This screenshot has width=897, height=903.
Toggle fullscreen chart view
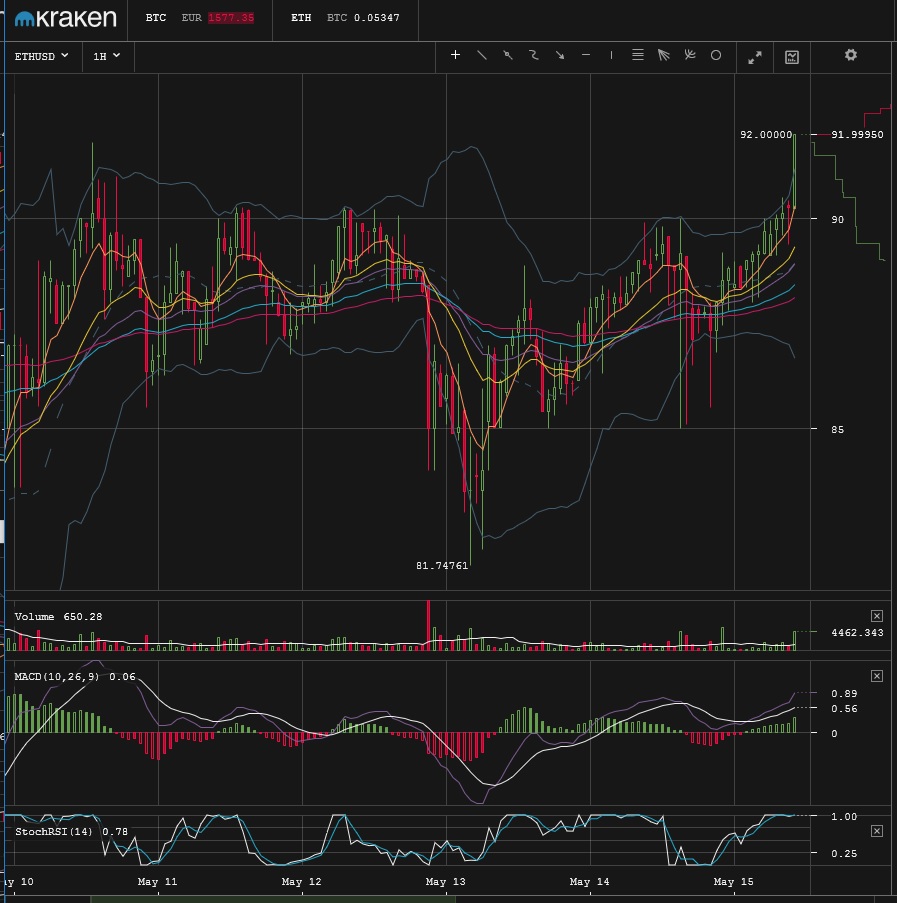click(x=754, y=56)
